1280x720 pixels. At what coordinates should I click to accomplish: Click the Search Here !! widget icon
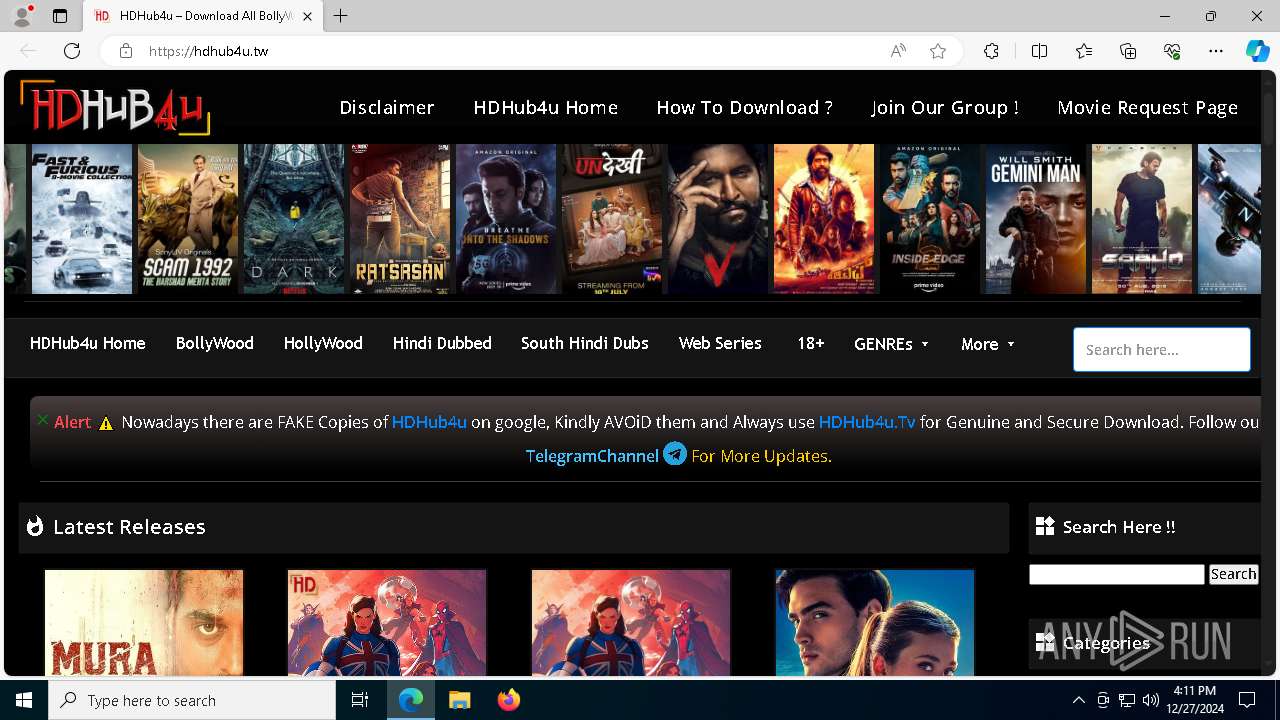coord(1045,526)
